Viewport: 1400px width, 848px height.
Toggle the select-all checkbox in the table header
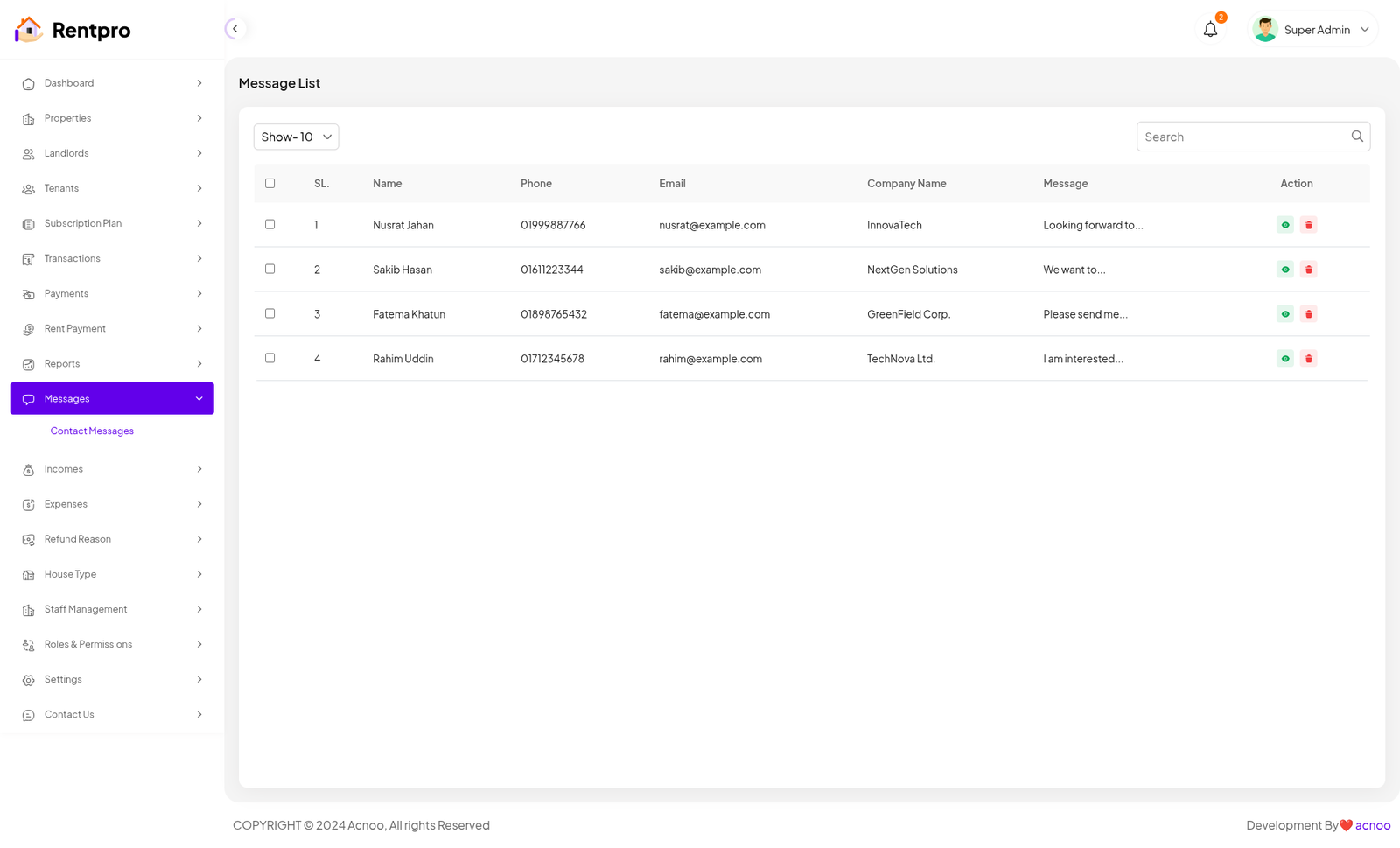(269, 184)
